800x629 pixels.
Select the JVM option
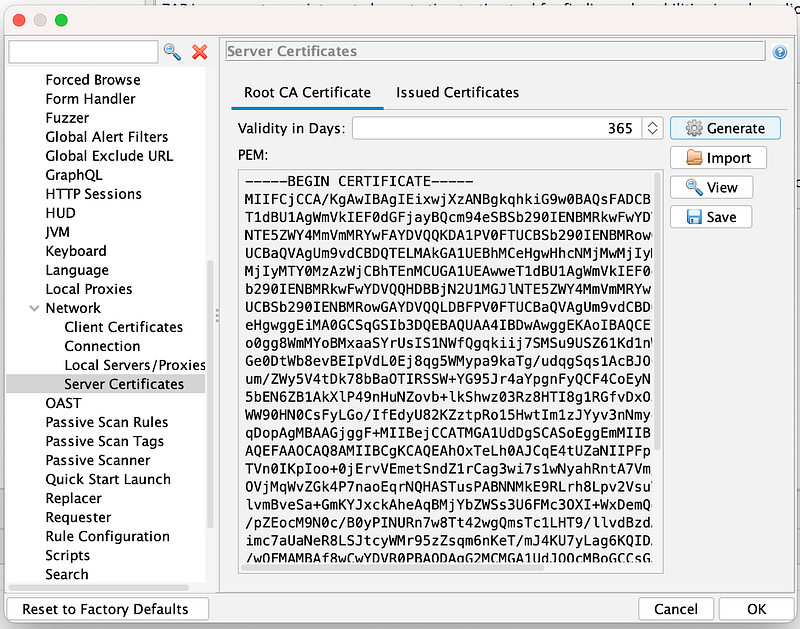tap(57, 232)
